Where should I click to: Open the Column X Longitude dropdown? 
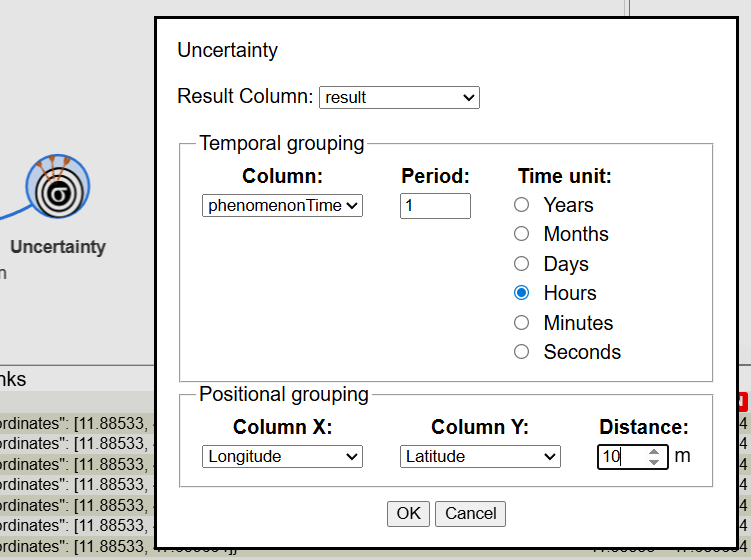(x=282, y=457)
